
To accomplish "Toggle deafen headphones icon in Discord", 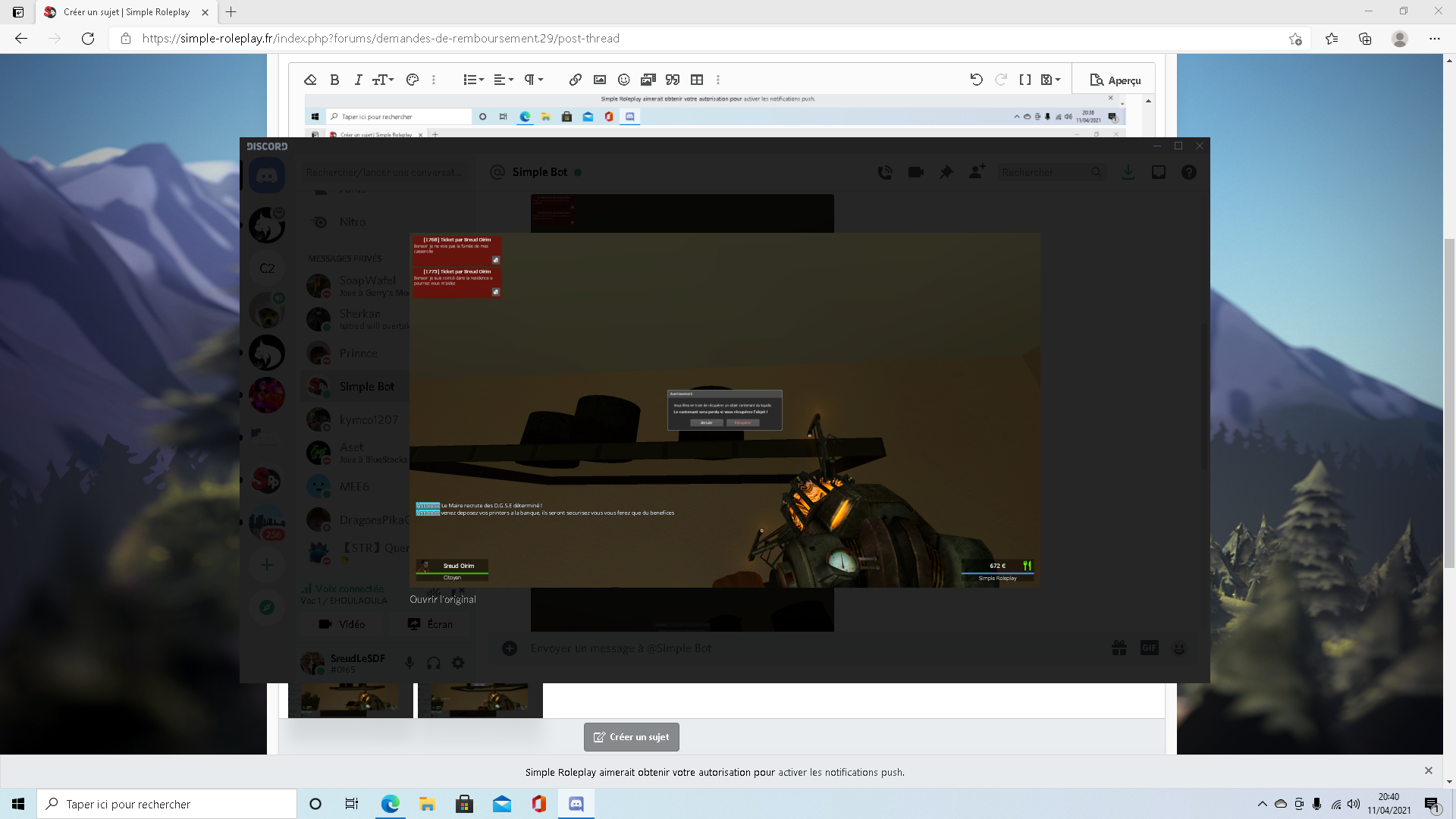I will point(434,663).
